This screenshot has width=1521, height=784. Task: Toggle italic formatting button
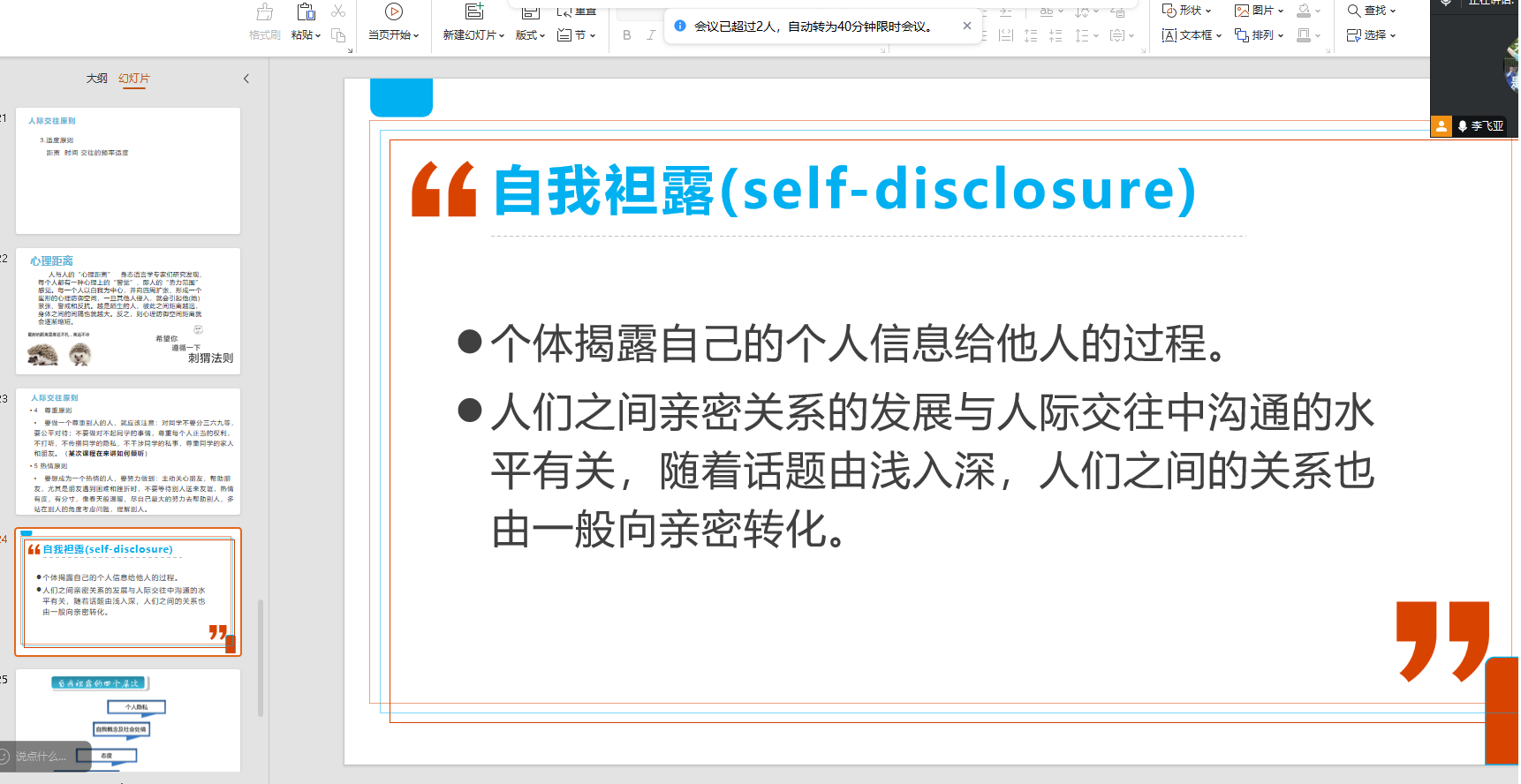pyautogui.click(x=651, y=35)
